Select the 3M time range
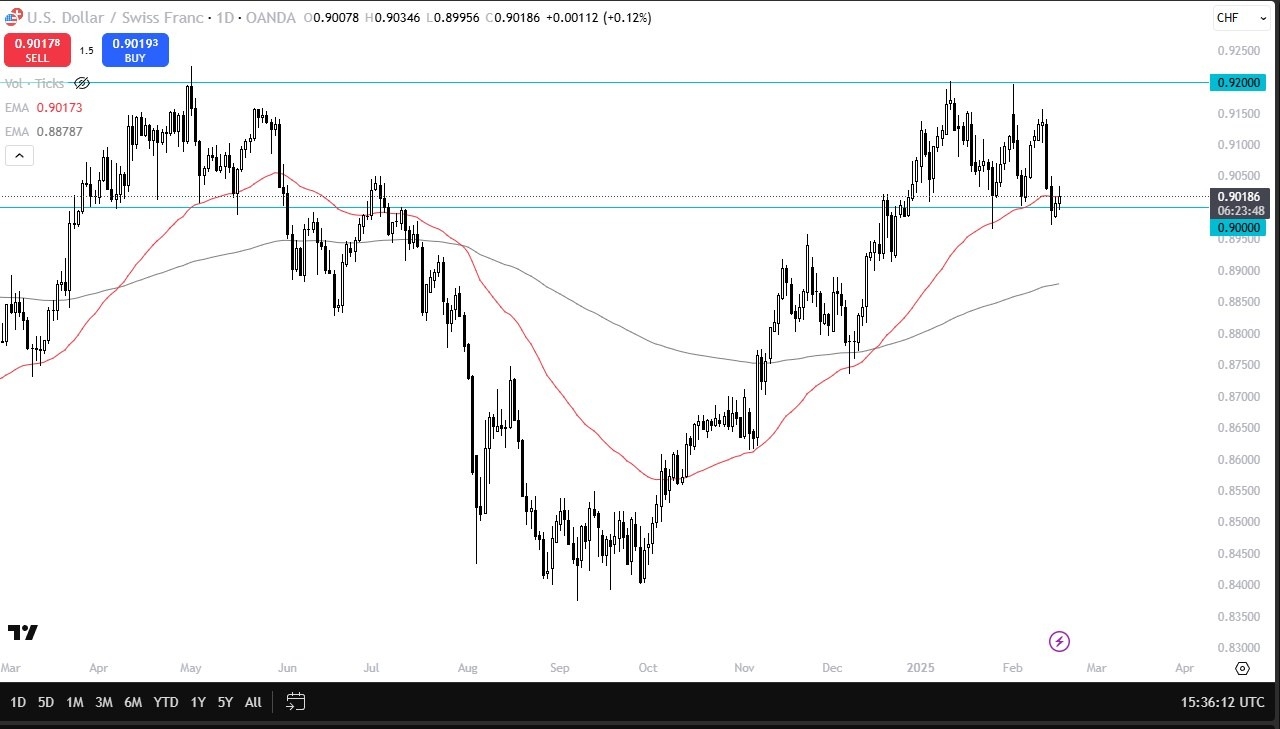 coord(104,702)
